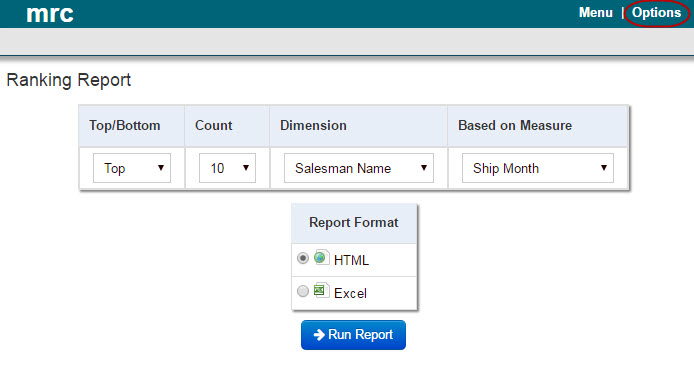The height and width of the screenshot is (372, 694).
Task: Click the mrc logo in header
Action: click(50, 14)
